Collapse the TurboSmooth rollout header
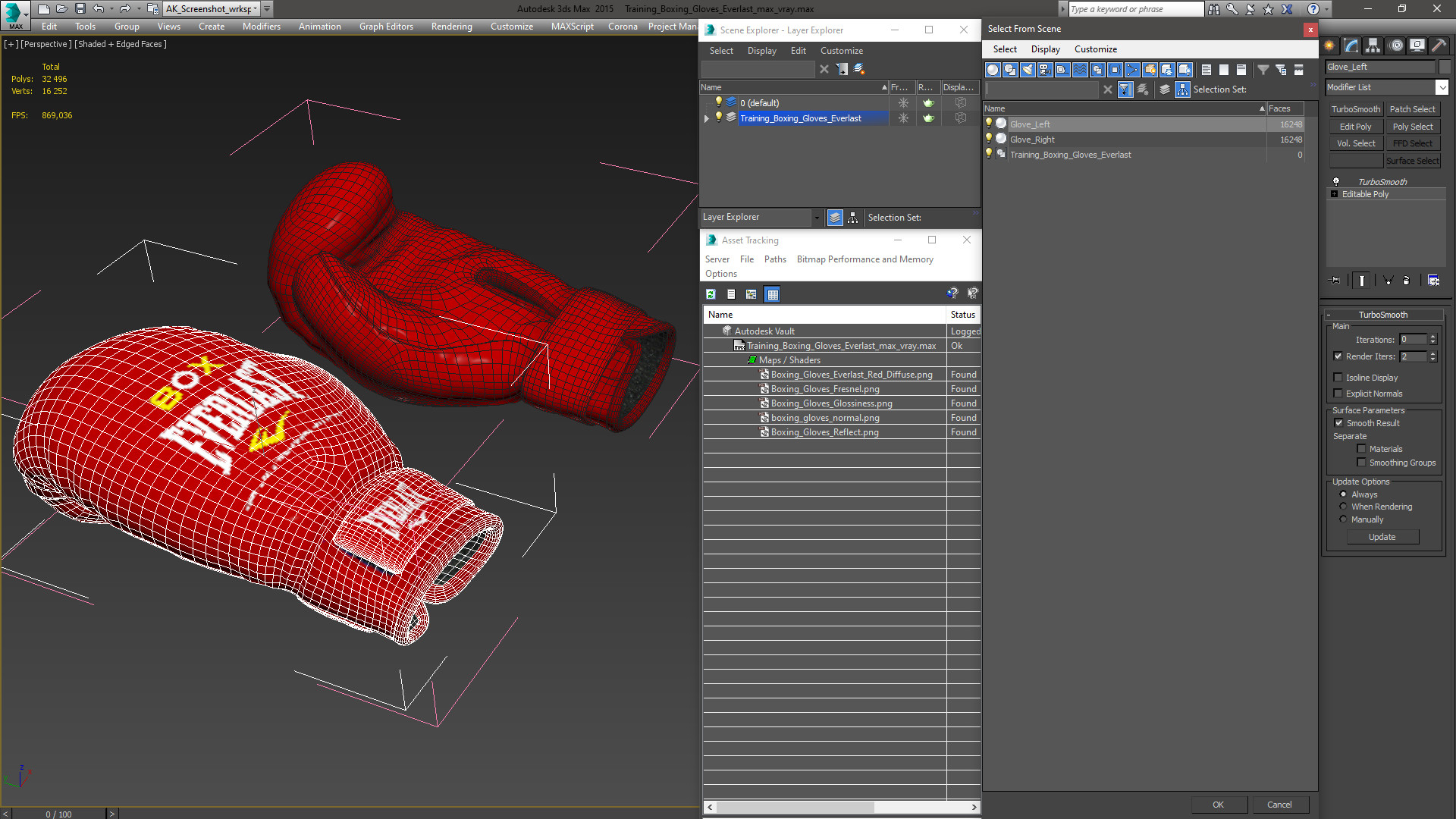Viewport: 1456px width, 819px height. tap(1383, 315)
